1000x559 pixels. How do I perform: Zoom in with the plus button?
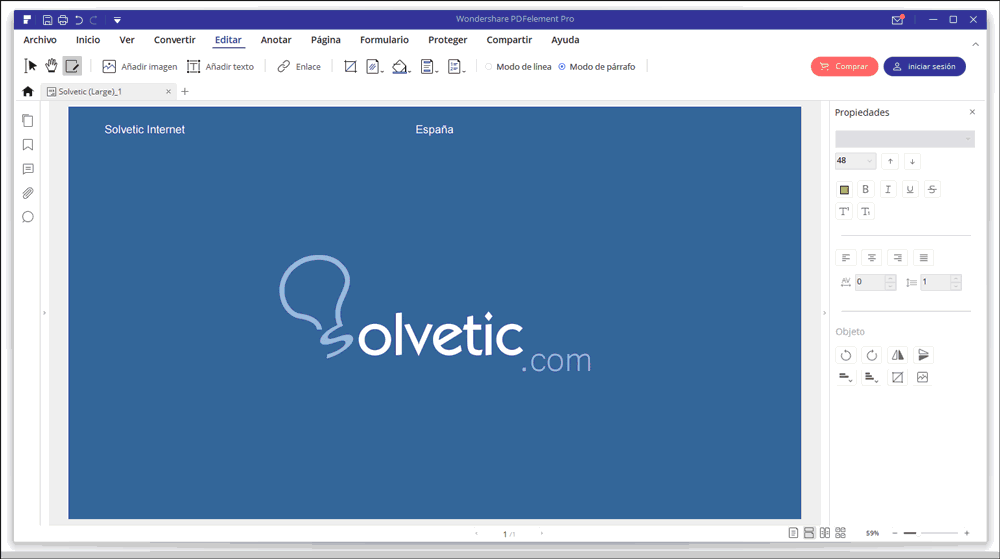pyautogui.click(x=967, y=533)
